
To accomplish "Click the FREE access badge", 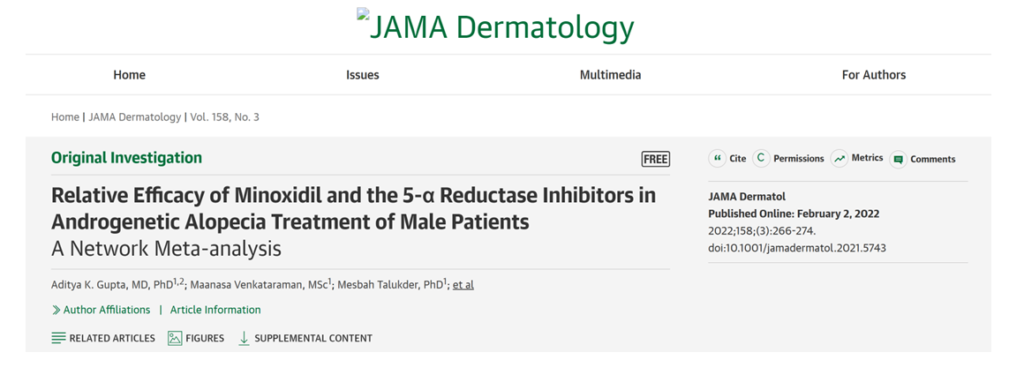I will (656, 159).
